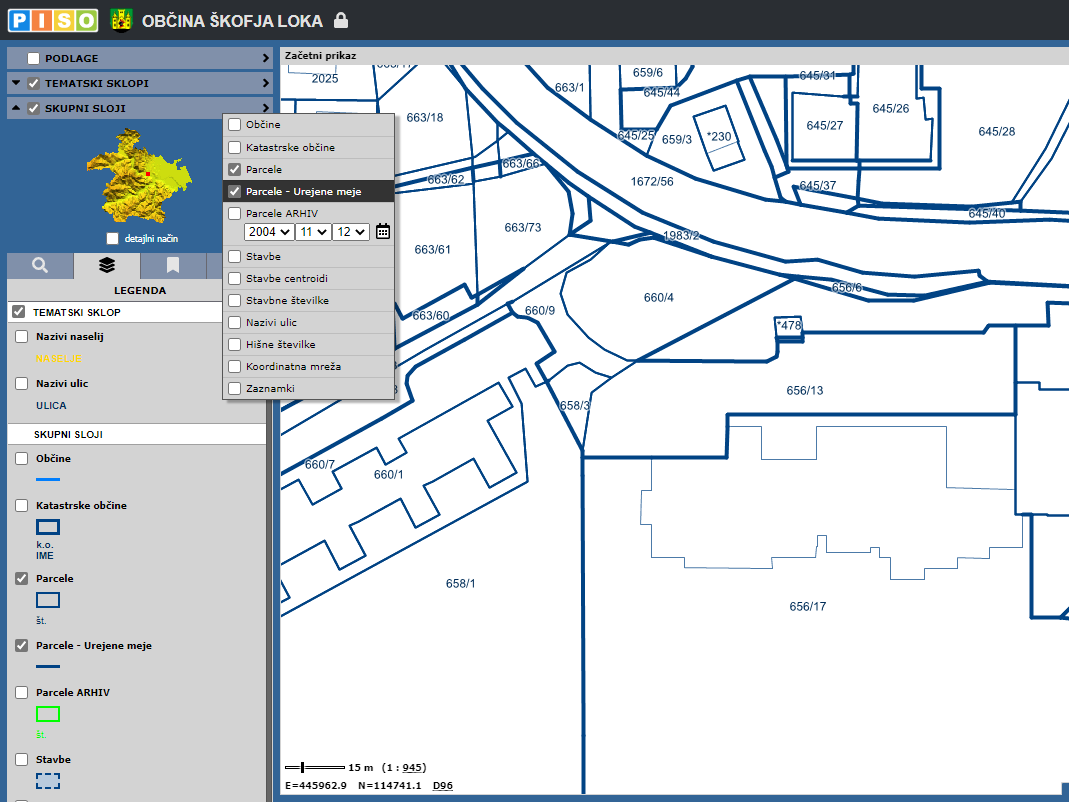
Task: Click the blue Parcele legend symbol
Action: pyautogui.click(x=48, y=600)
